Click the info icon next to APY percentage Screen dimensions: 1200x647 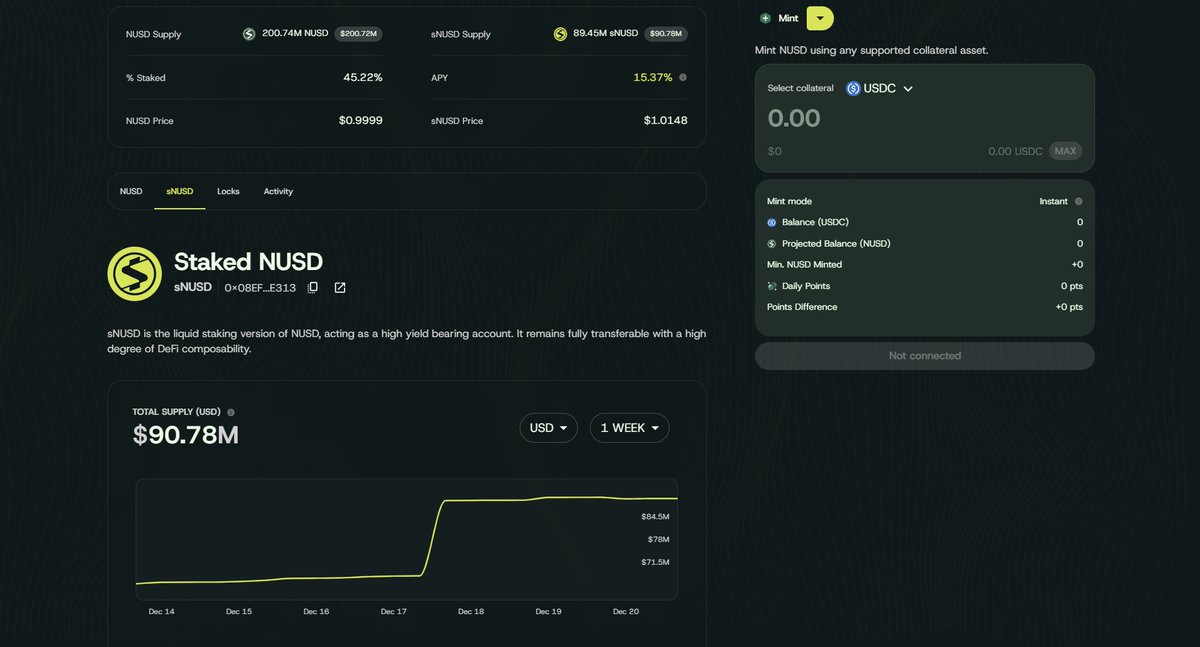(681, 76)
